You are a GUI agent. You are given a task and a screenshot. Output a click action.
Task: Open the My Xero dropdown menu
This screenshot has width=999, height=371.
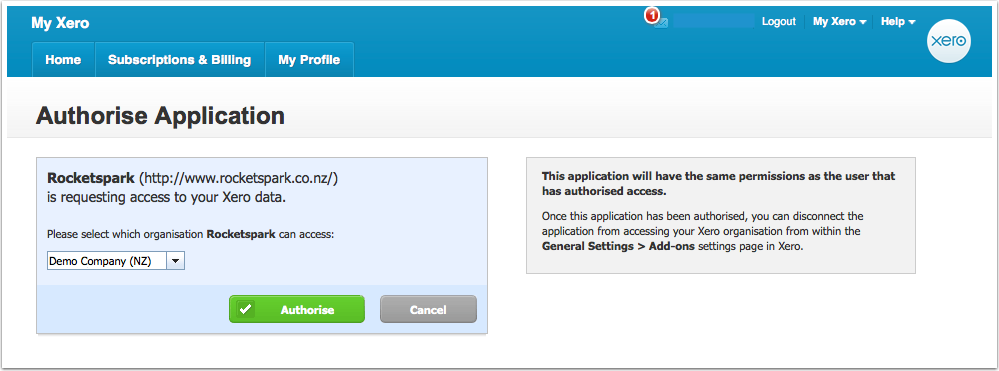click(840, 22)
